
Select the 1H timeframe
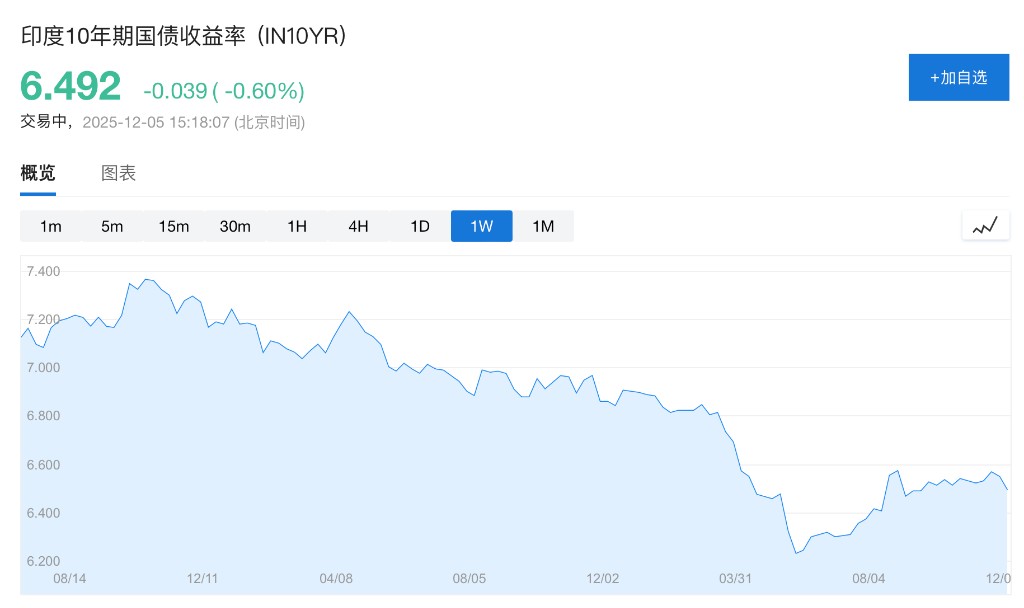[297, 226]
